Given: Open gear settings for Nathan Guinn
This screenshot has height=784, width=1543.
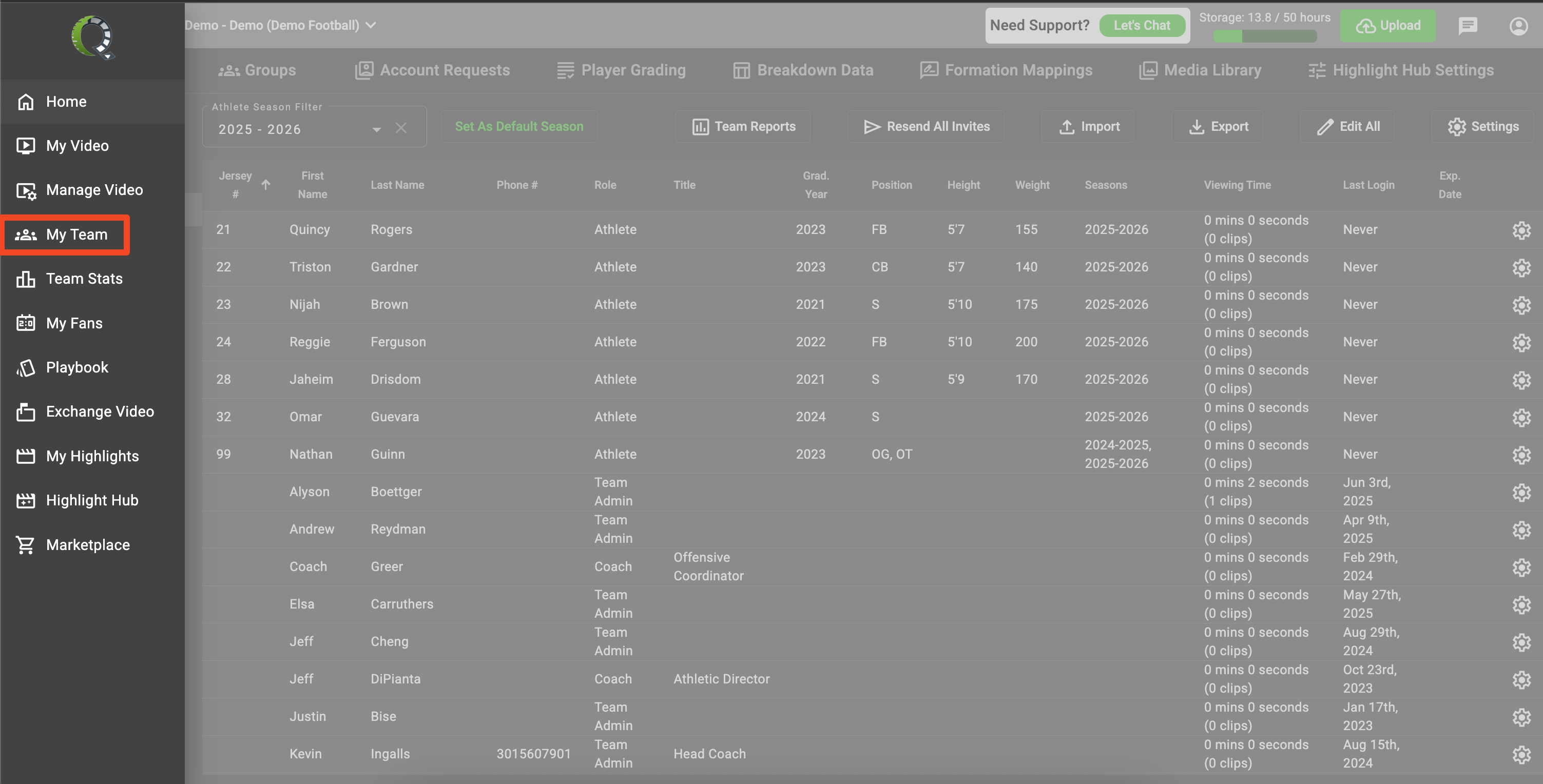Looking at the screenshot, I should pyautogui.click(x=1521, y=455).
